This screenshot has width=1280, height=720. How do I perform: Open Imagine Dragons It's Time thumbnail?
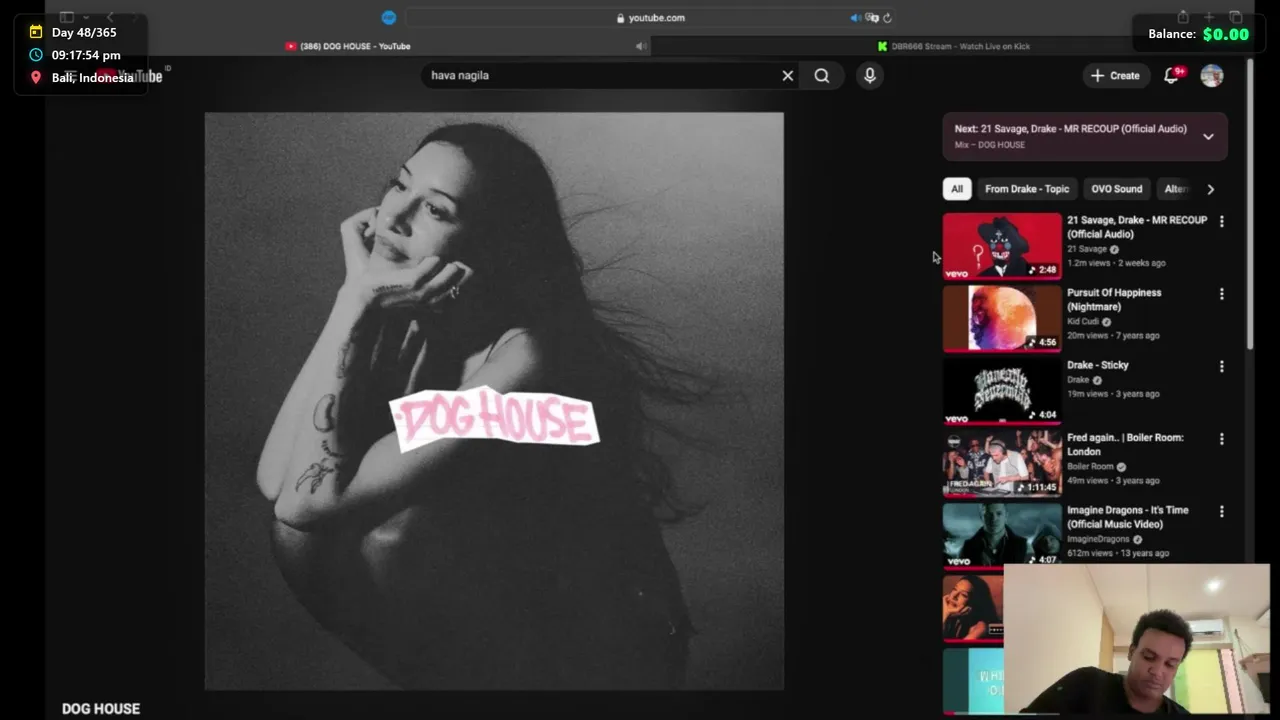tap(1002, 536)
